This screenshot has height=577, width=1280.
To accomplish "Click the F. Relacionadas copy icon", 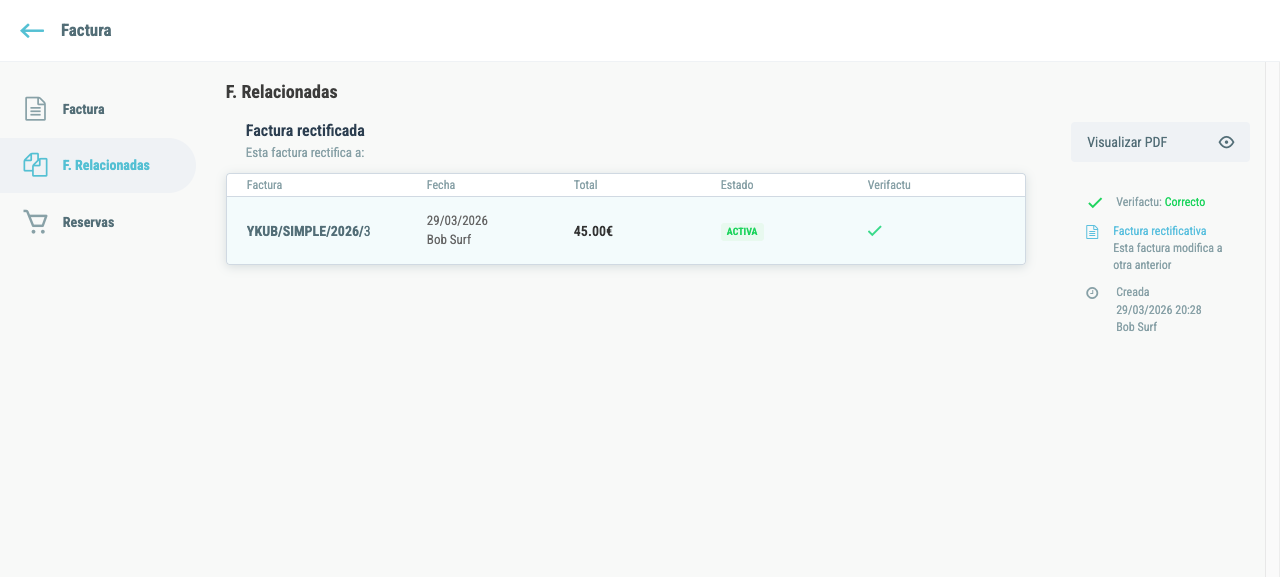I will click(35, 165).
